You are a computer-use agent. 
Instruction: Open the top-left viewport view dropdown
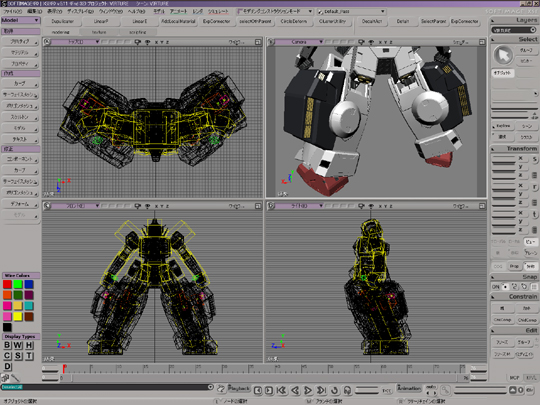(75, 42)
